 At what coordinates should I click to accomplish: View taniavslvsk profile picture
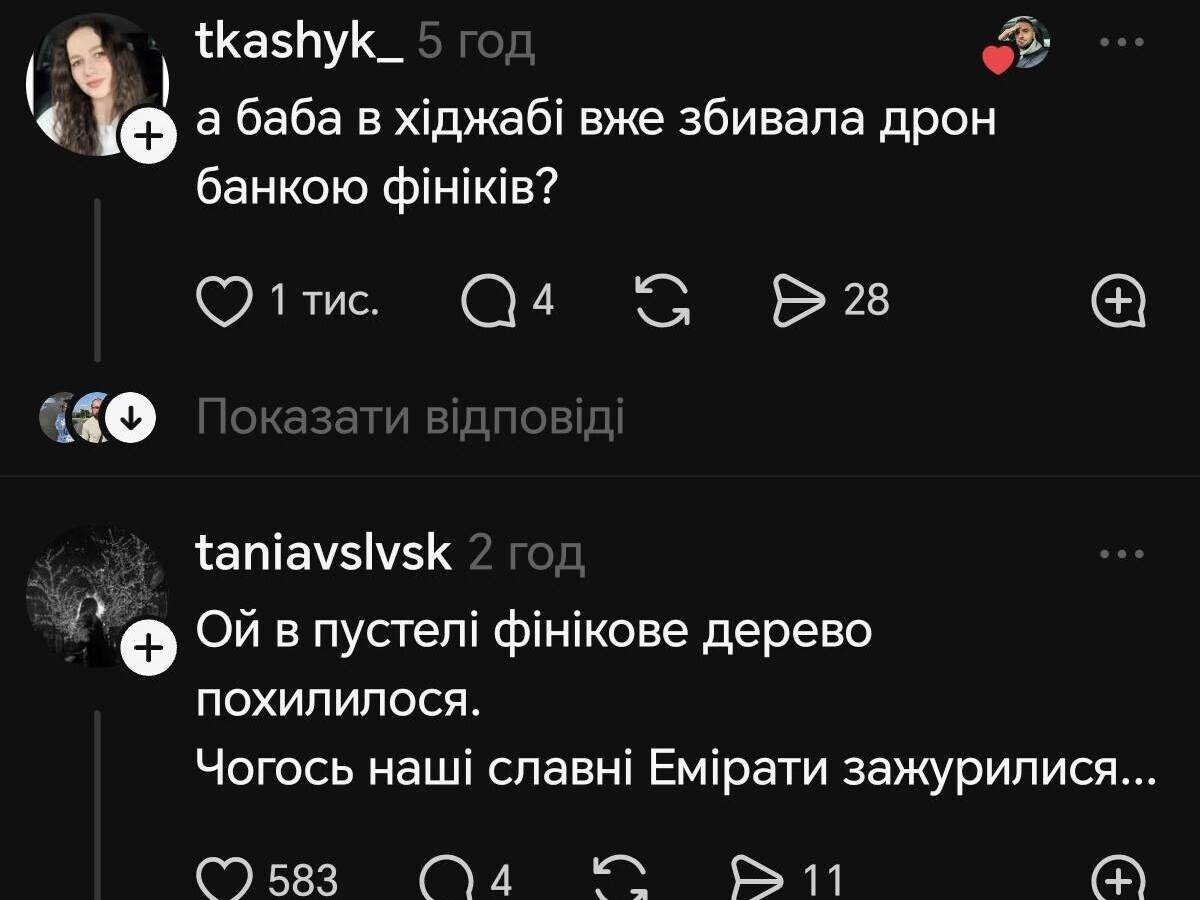tap(96, 596)
